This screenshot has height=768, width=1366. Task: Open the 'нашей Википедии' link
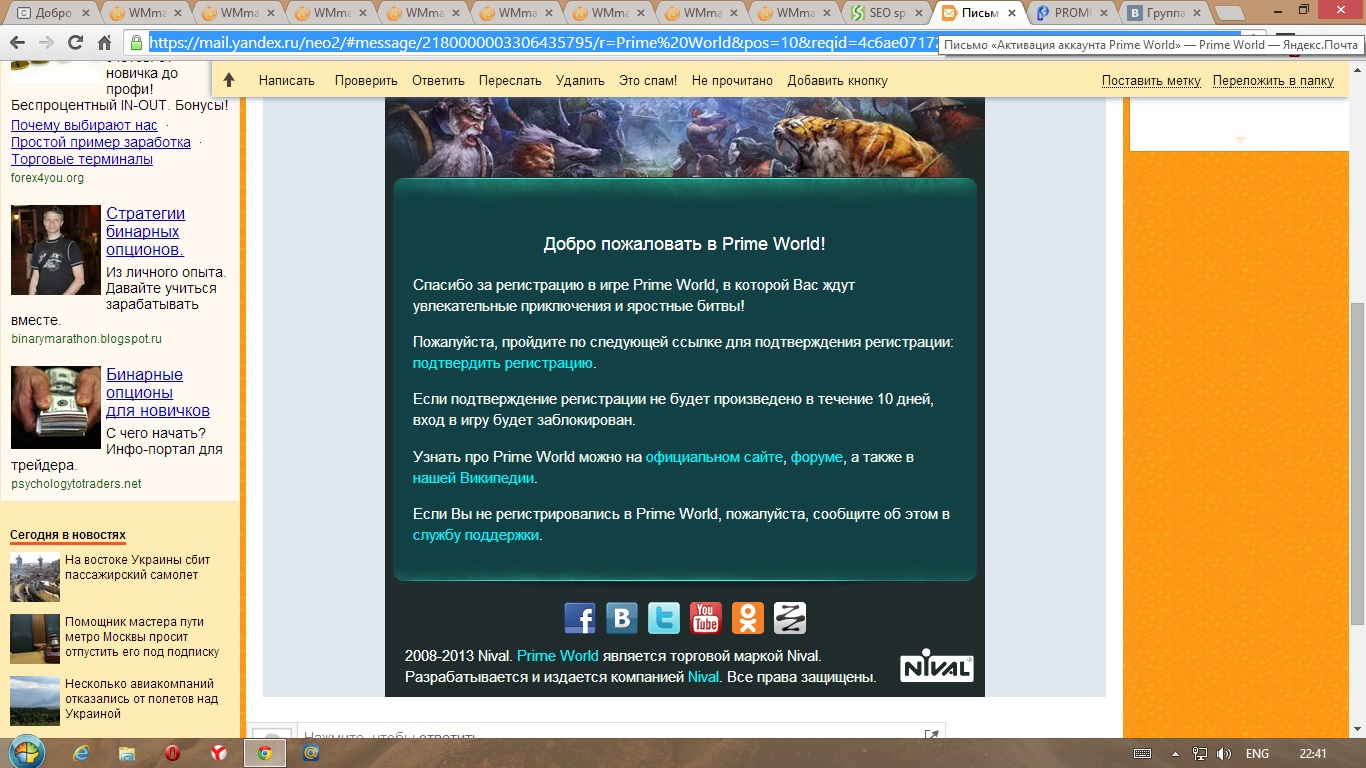[x=473, y=478]
